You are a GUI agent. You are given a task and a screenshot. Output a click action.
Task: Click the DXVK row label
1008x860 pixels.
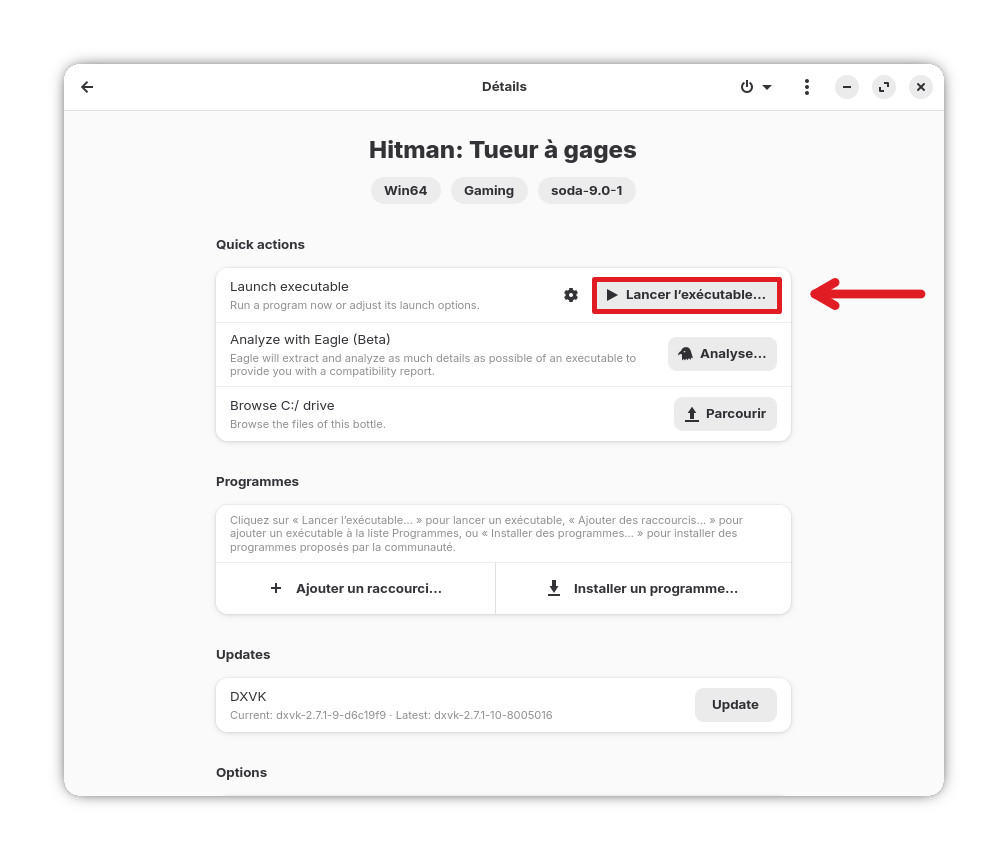(248, 696)
